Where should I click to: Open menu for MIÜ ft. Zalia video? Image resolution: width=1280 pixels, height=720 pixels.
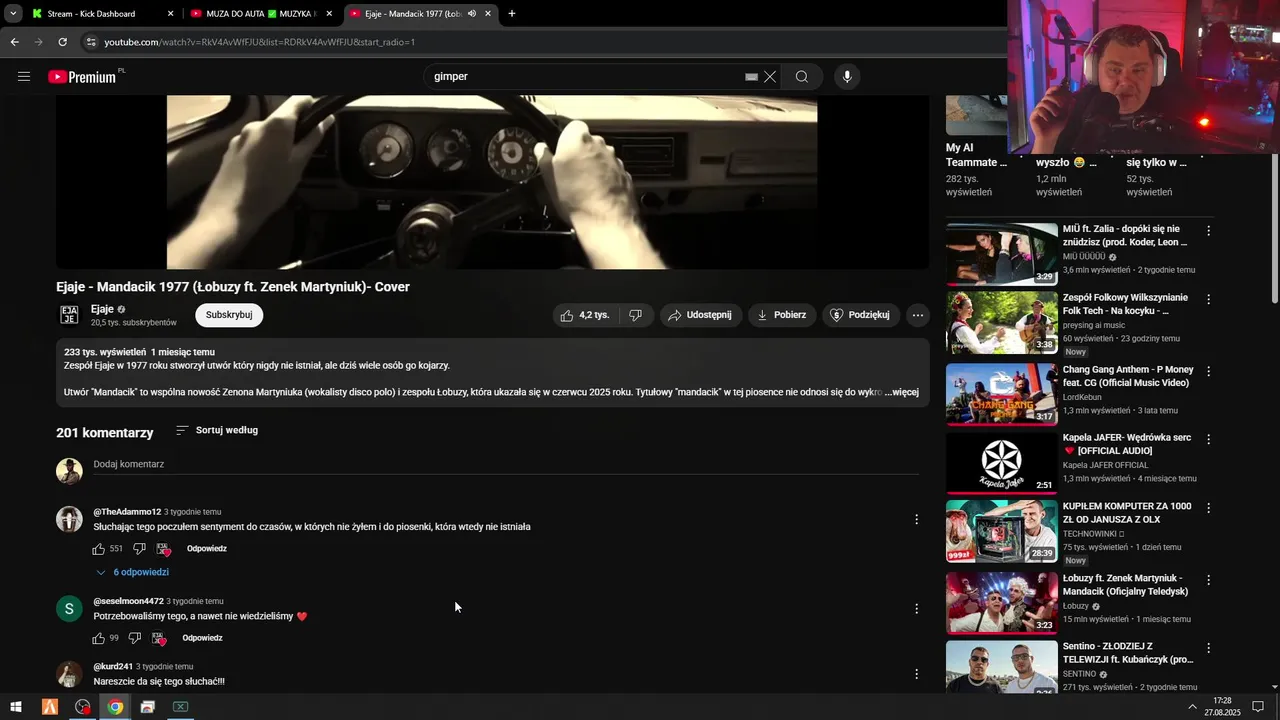pos(1208,231)
